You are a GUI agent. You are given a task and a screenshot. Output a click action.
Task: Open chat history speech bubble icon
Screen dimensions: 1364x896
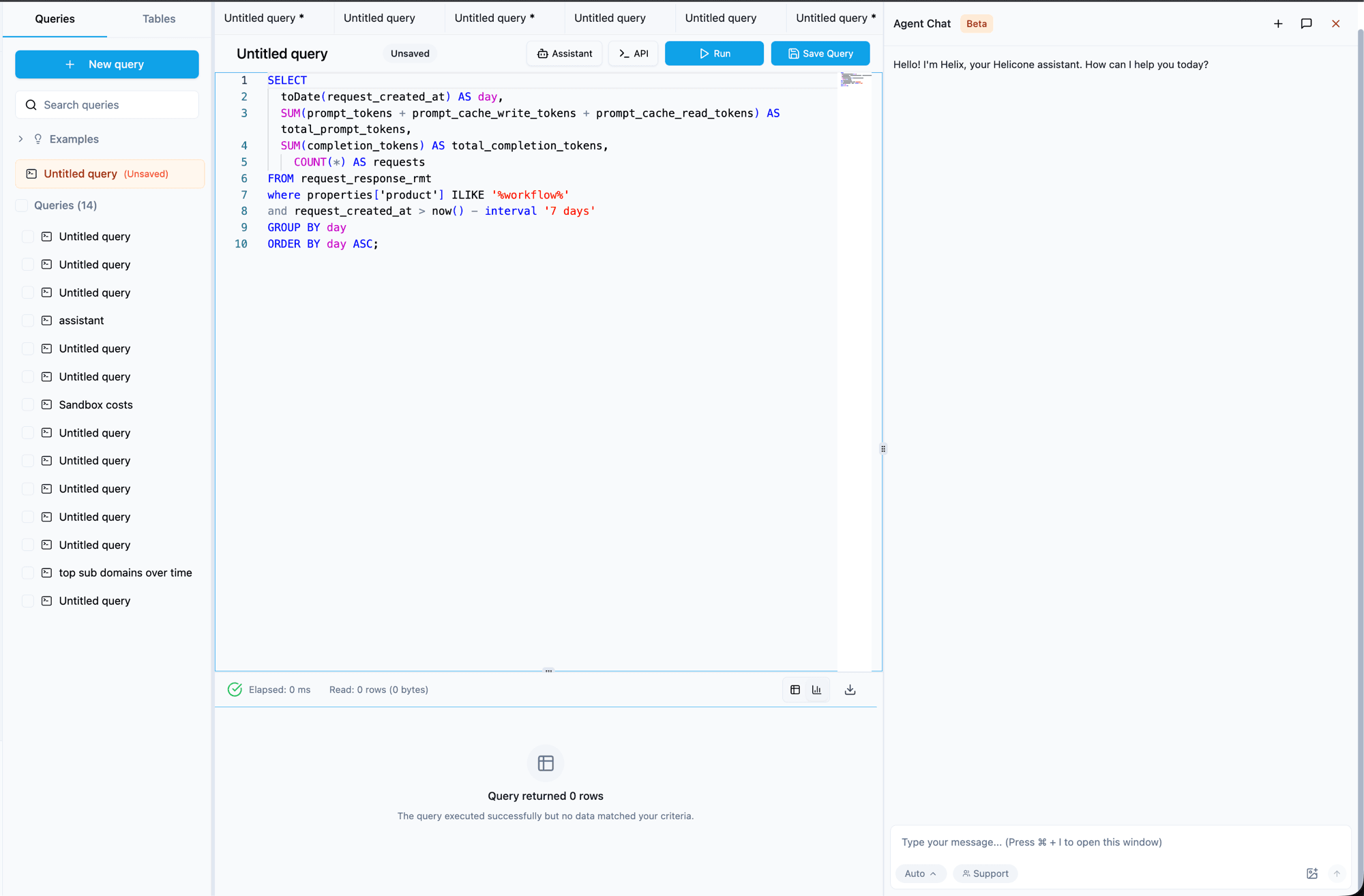(x=1306, y=24)
